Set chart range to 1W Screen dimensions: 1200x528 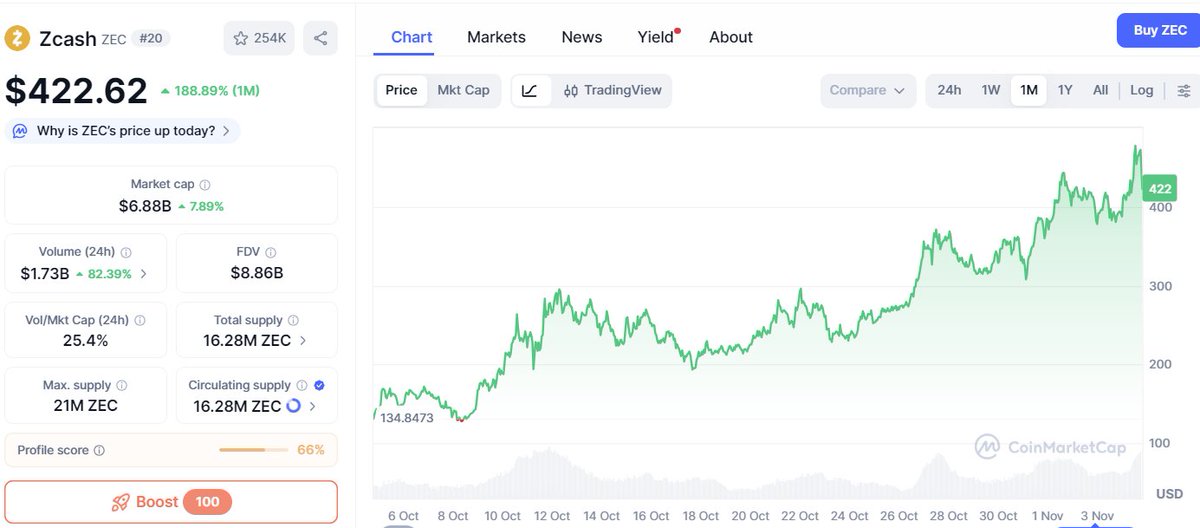(x=990, y=90)
